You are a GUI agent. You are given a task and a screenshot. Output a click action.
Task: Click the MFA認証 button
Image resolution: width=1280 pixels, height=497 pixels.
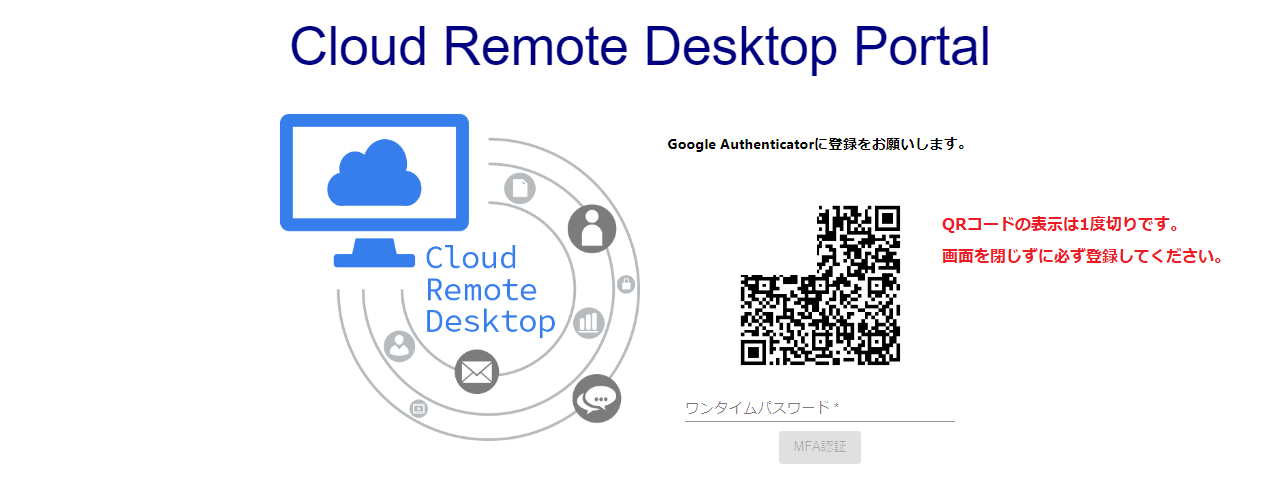[x=820, y=447]
